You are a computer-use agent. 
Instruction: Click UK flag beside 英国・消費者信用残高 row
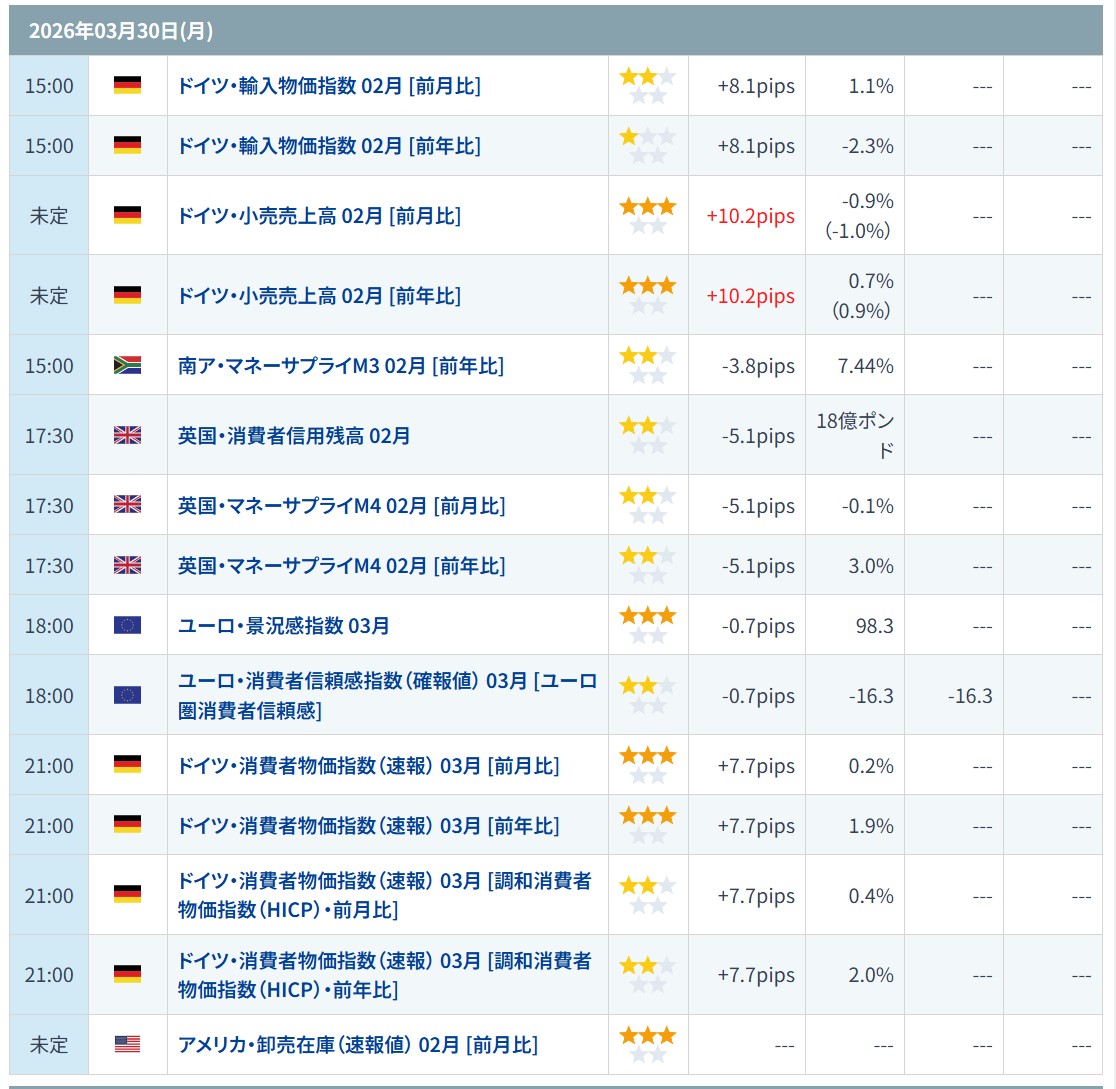pyautogui.click(x=127, y=435)
